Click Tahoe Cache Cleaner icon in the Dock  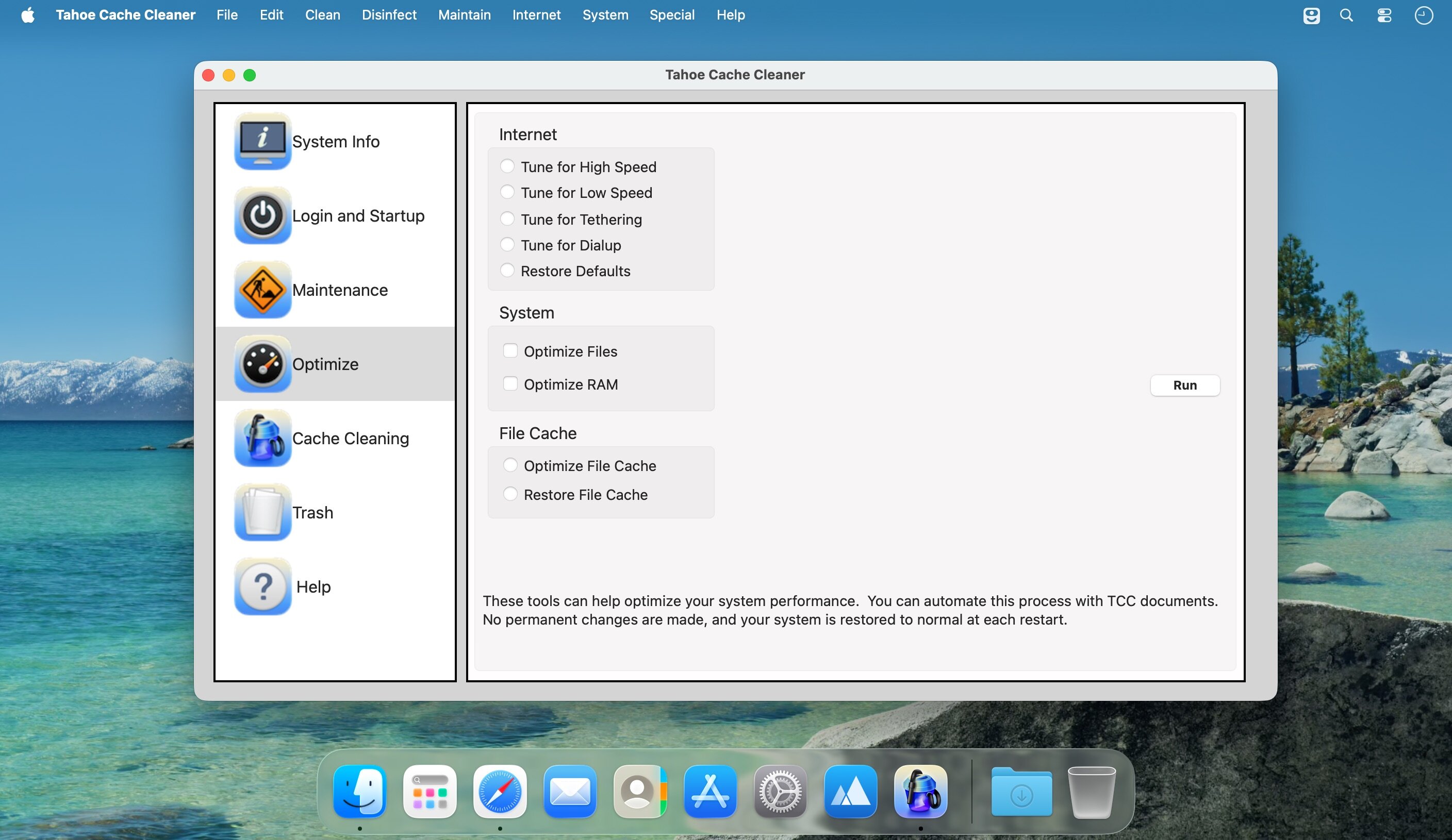pyautogui.click(x=921, y=792)
